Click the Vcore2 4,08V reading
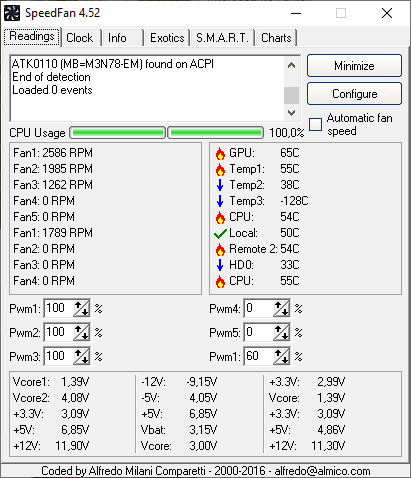 (x=51, y=398)
